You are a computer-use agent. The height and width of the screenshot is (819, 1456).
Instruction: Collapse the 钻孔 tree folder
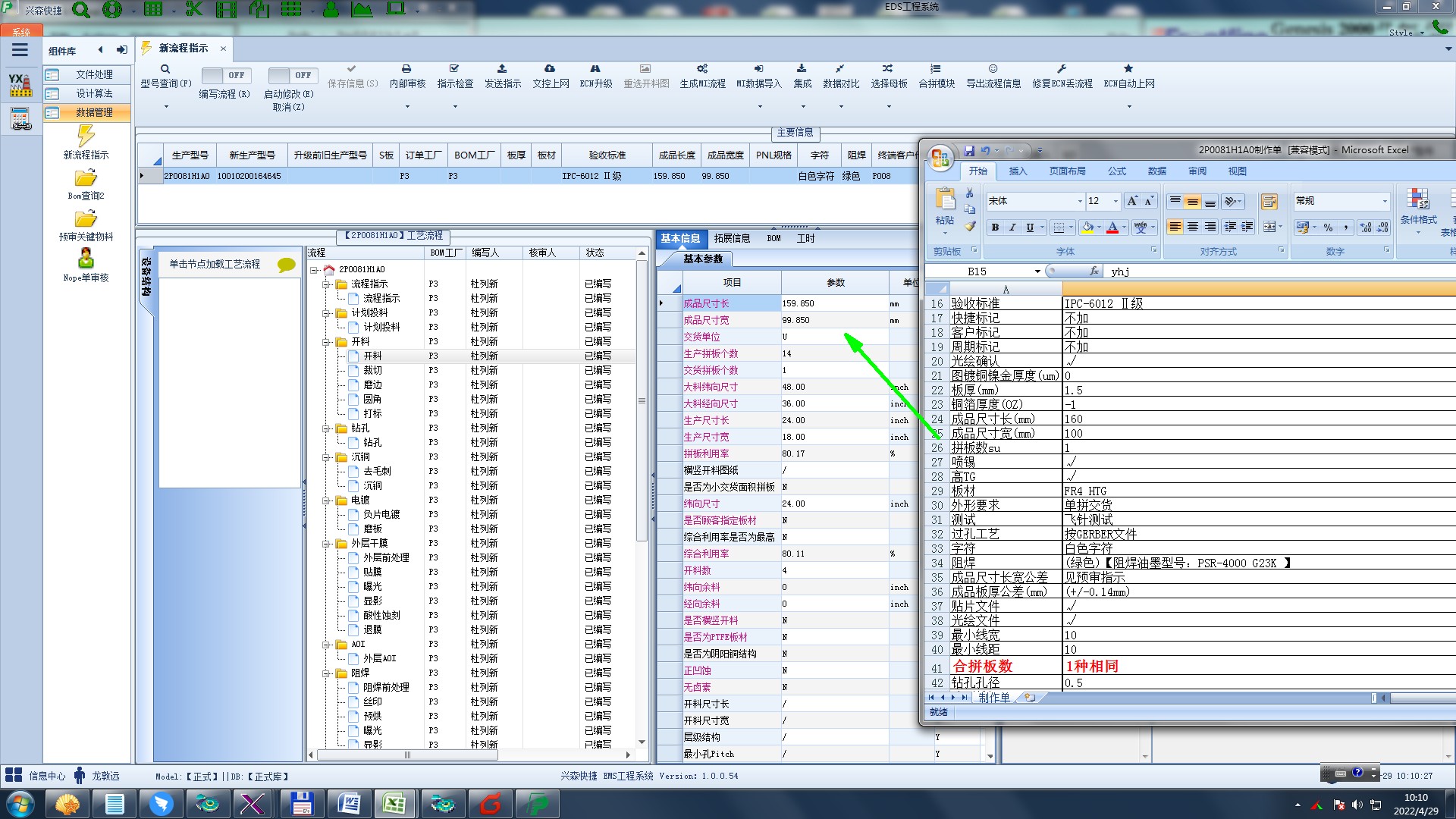327,428
